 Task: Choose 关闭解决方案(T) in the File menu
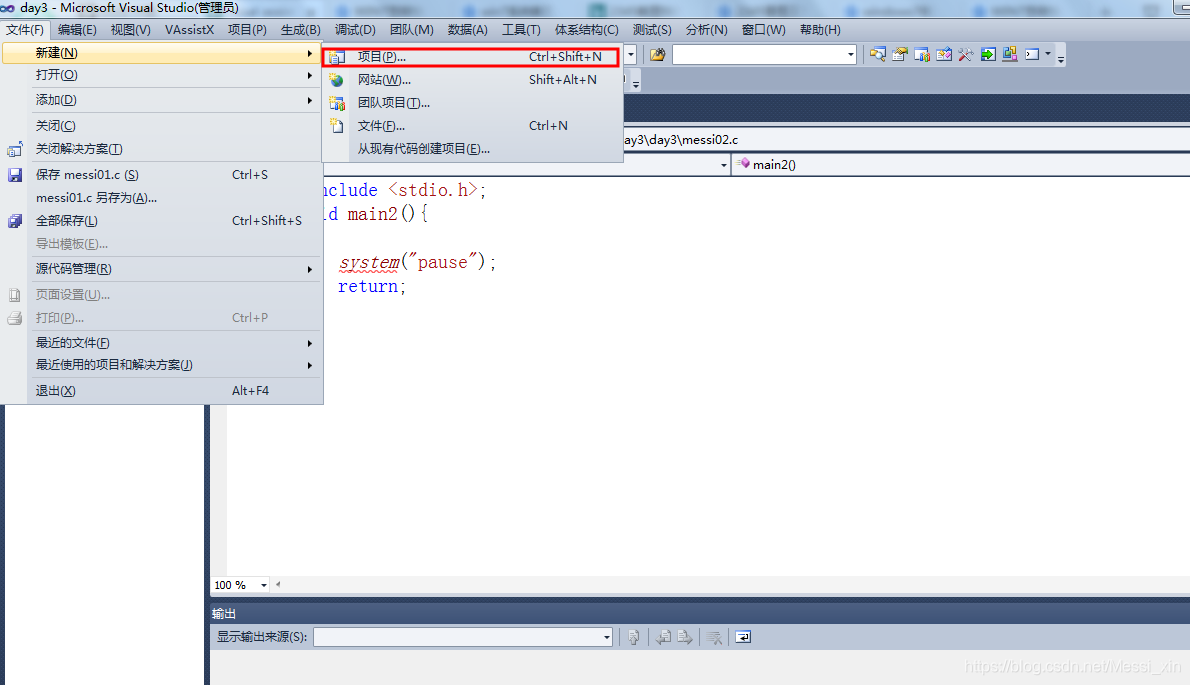tap(162, 149)
